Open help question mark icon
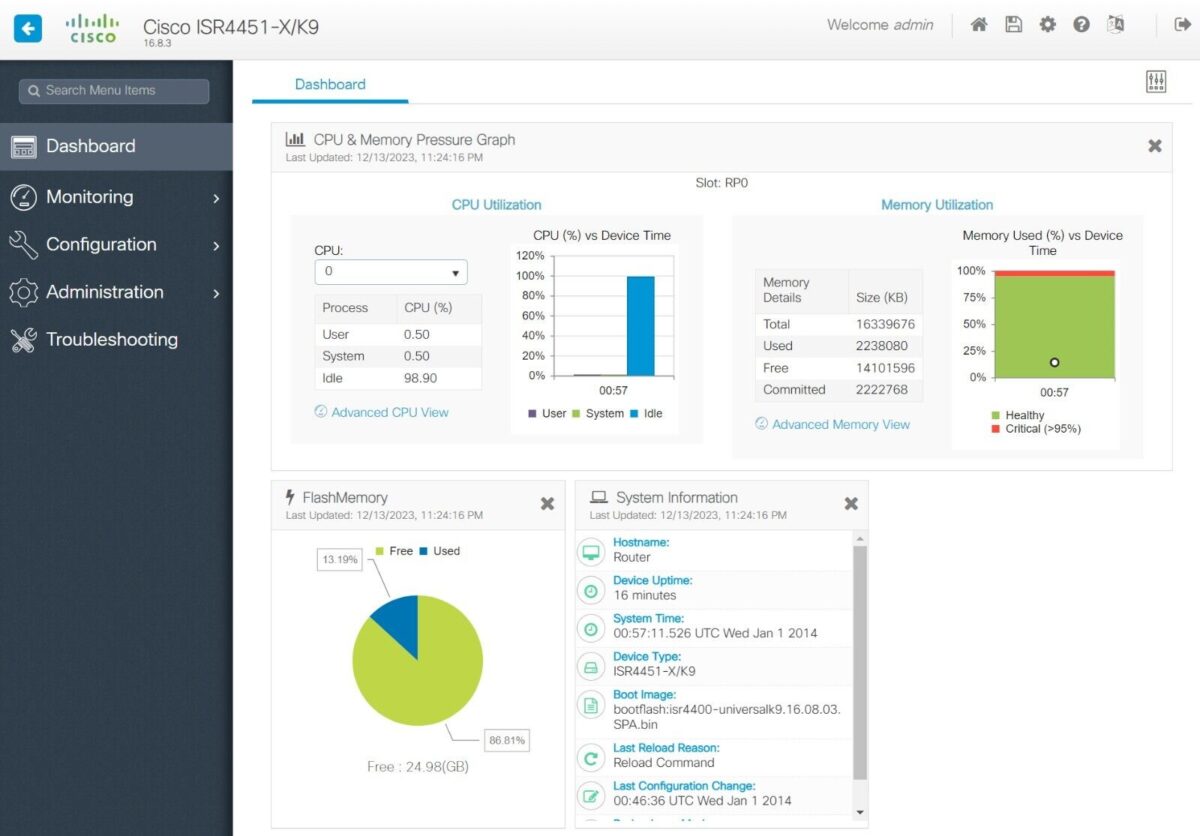 [1081, 25]
